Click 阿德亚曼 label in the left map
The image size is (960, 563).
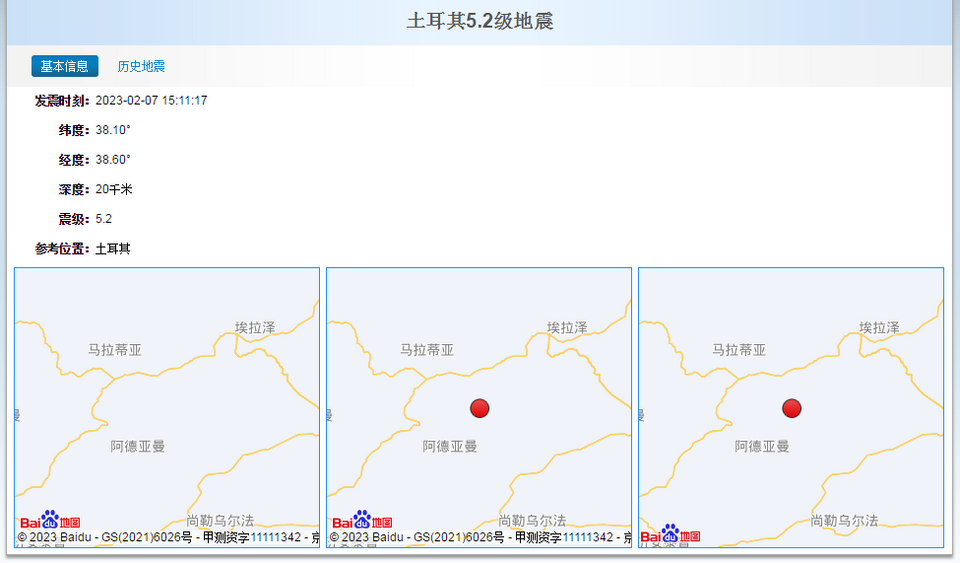click(138, 446)
